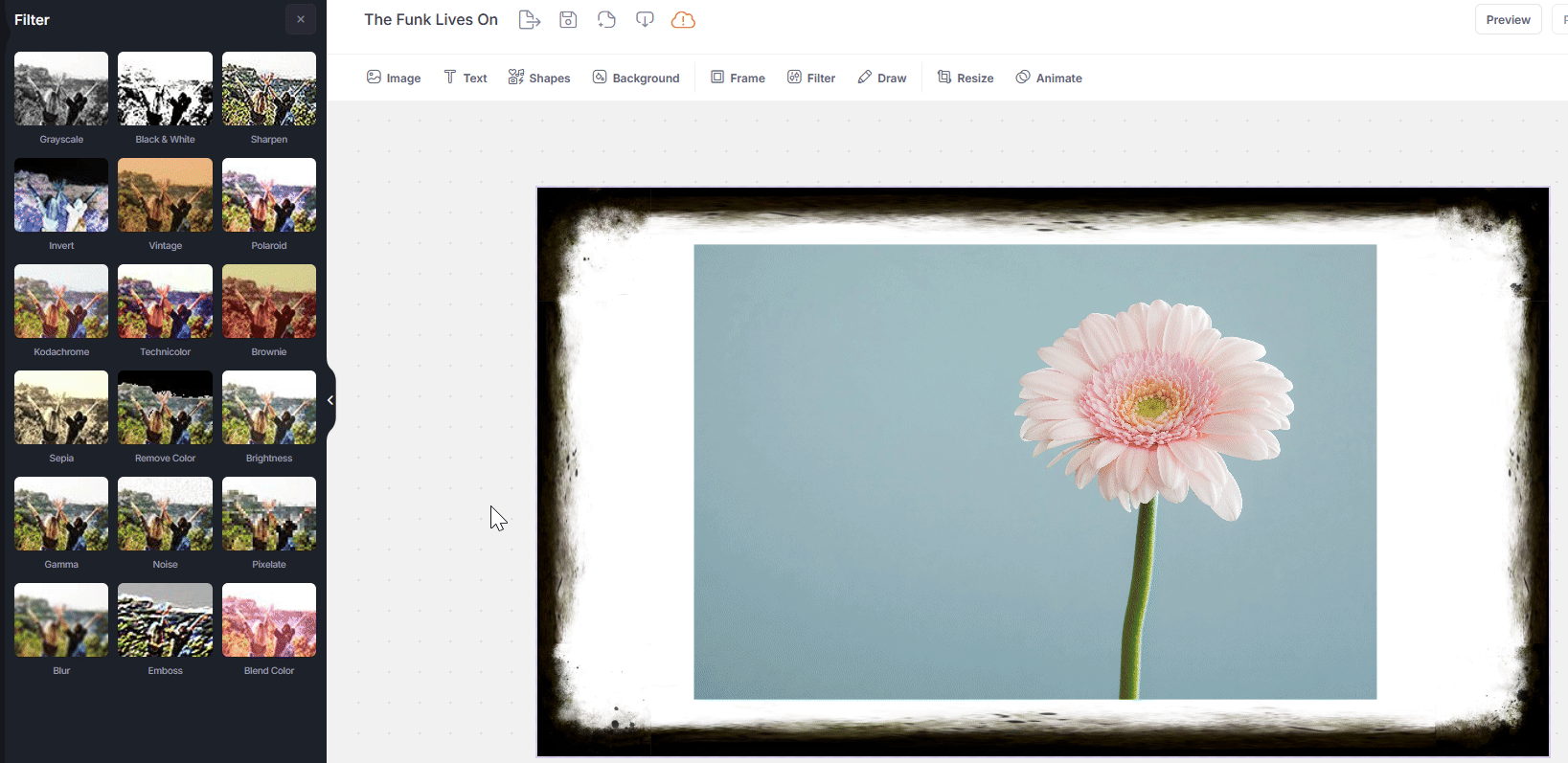Apply the Gamma filter

coord(61,514)
